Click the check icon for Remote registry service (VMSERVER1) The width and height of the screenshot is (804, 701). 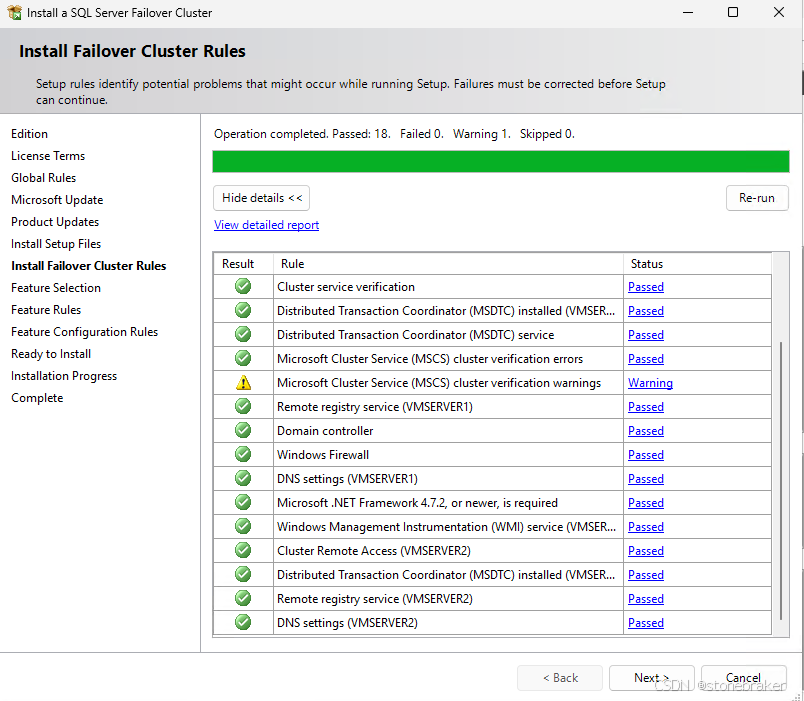click(x=243, y=406)
